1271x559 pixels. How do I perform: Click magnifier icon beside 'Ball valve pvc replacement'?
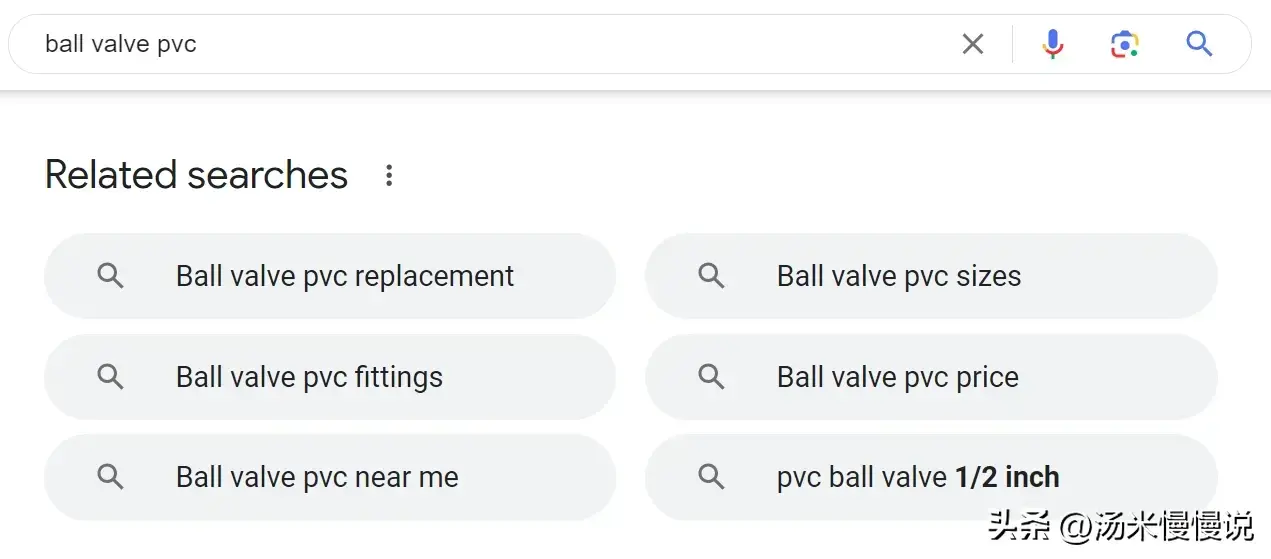pos(110,276)
